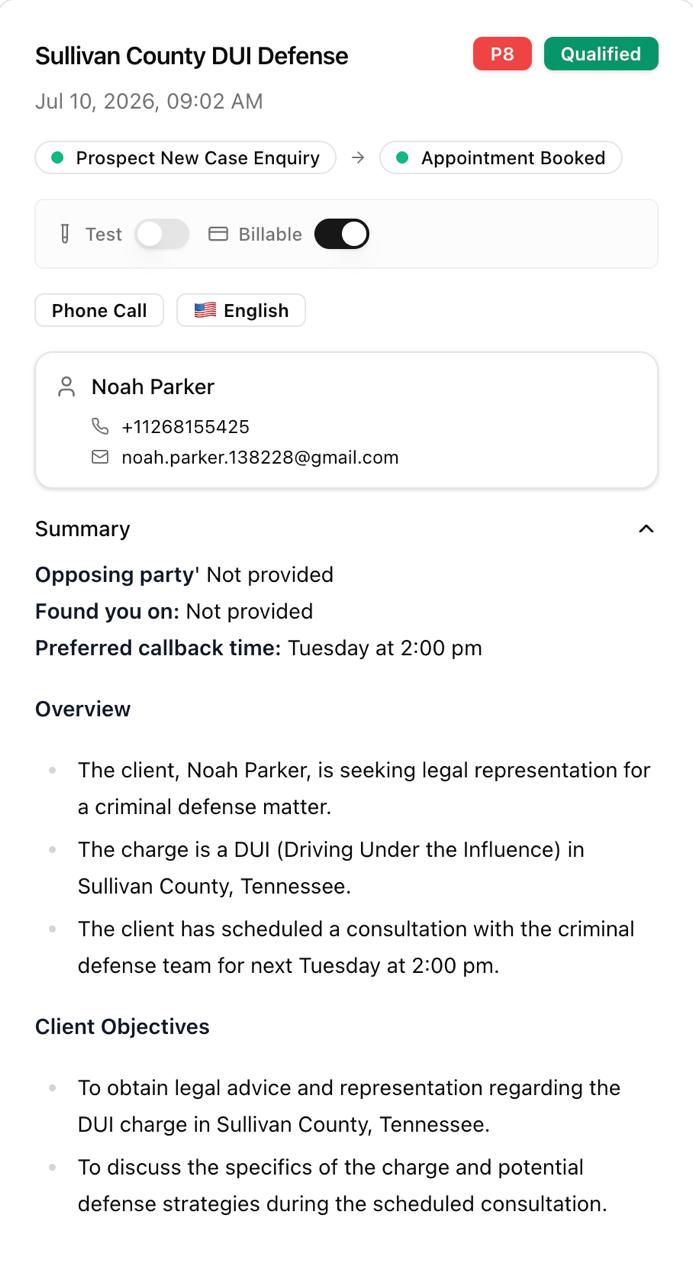Select the Phone Call tag
Viewport: 693px width, 1280px height.
pyautogui.click(x=99, y=310)
